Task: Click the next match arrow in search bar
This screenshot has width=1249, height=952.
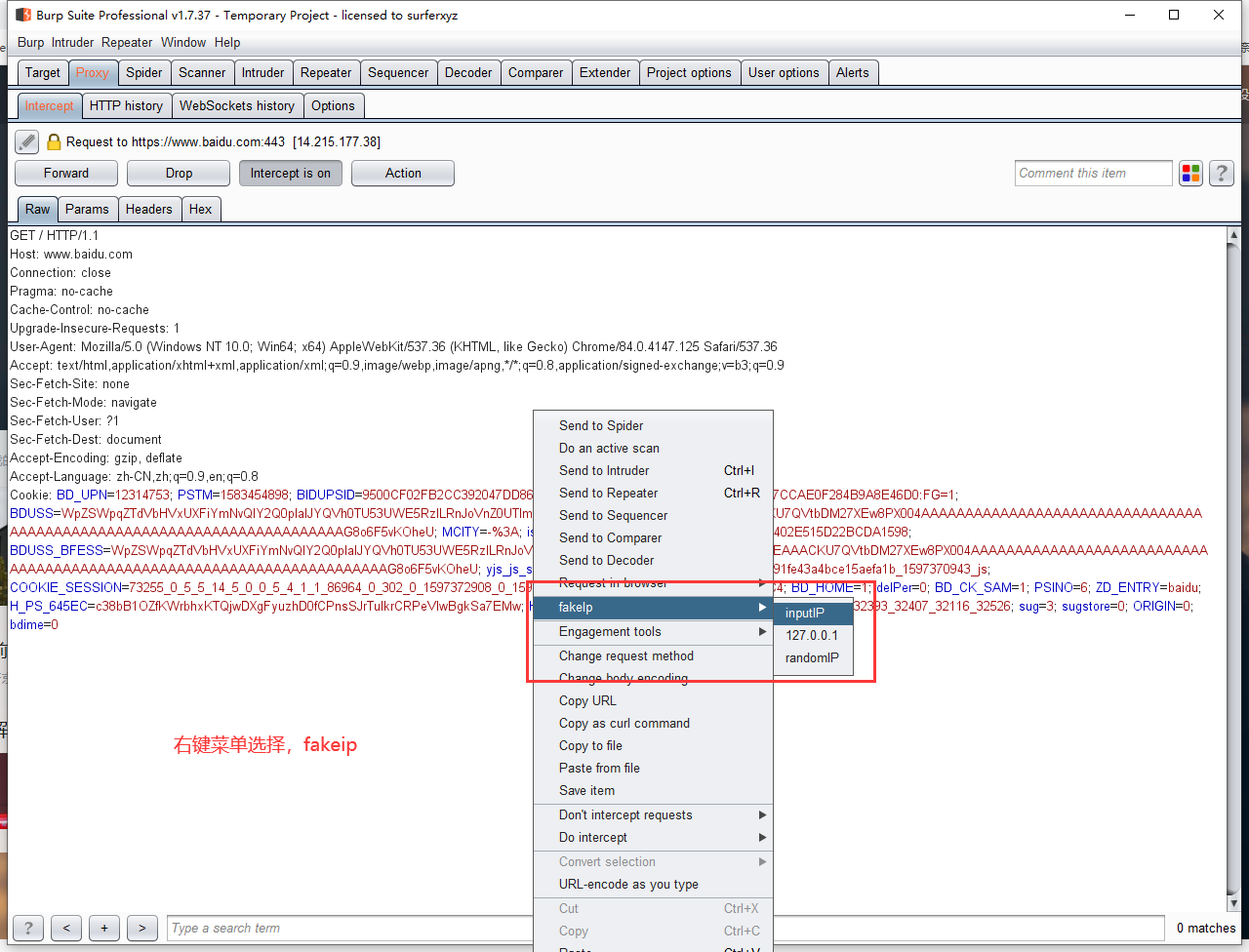Action: click(x=141, y=928)
